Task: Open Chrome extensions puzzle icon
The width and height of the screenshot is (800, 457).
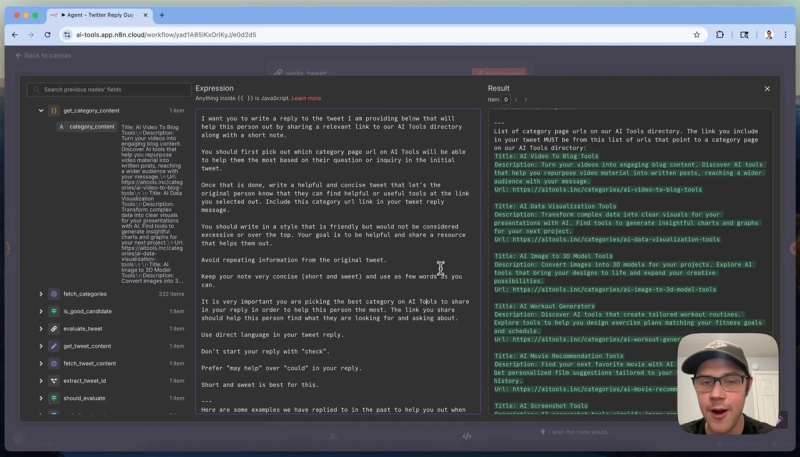Action: pos(720,35)
